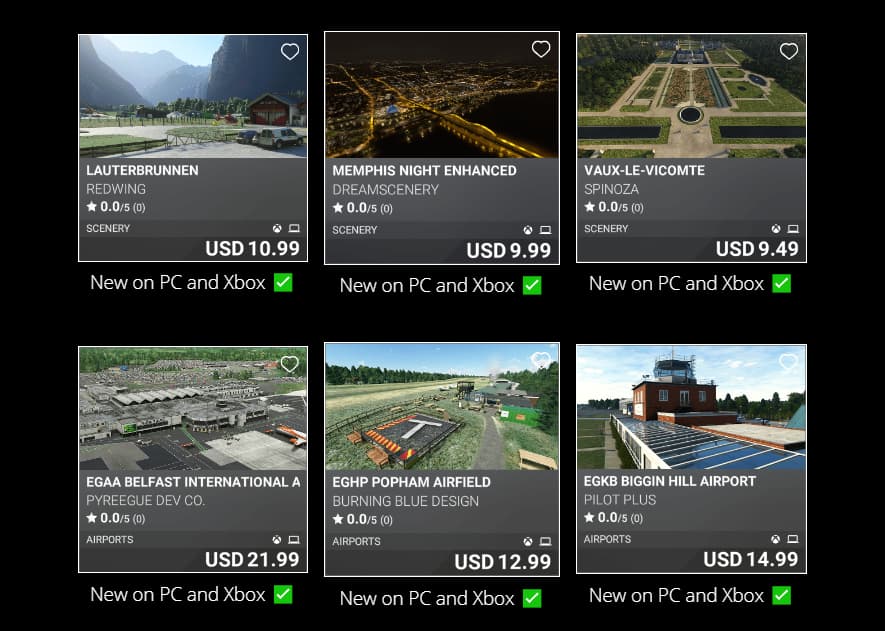This screenshot has width=886, height=631.
Task: Toggle green checkbox under Lauterbrunnen card
Action: pos(283,282)
